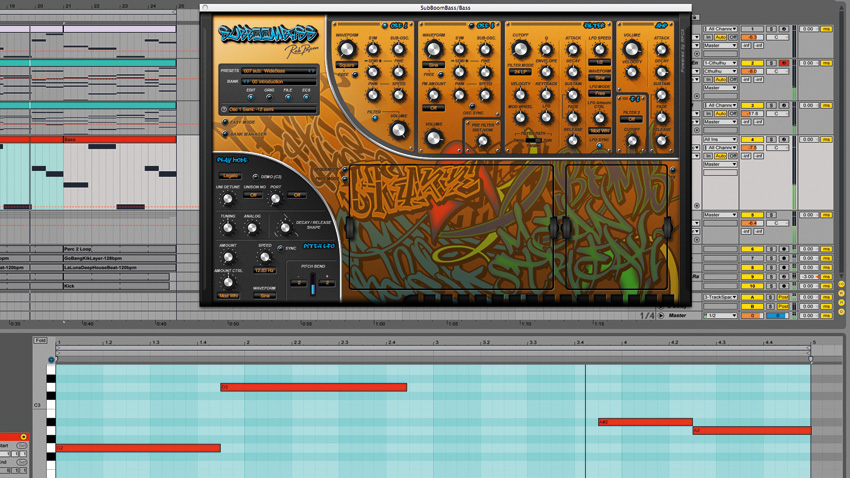Open the Filter Mode 24 LP selector
This screenshot has height=478, width=850.
pos(520,72)
